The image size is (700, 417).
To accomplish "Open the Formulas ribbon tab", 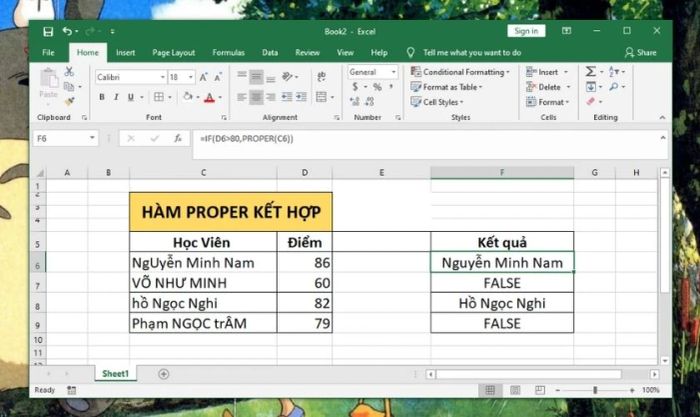I will pos(229,53).
